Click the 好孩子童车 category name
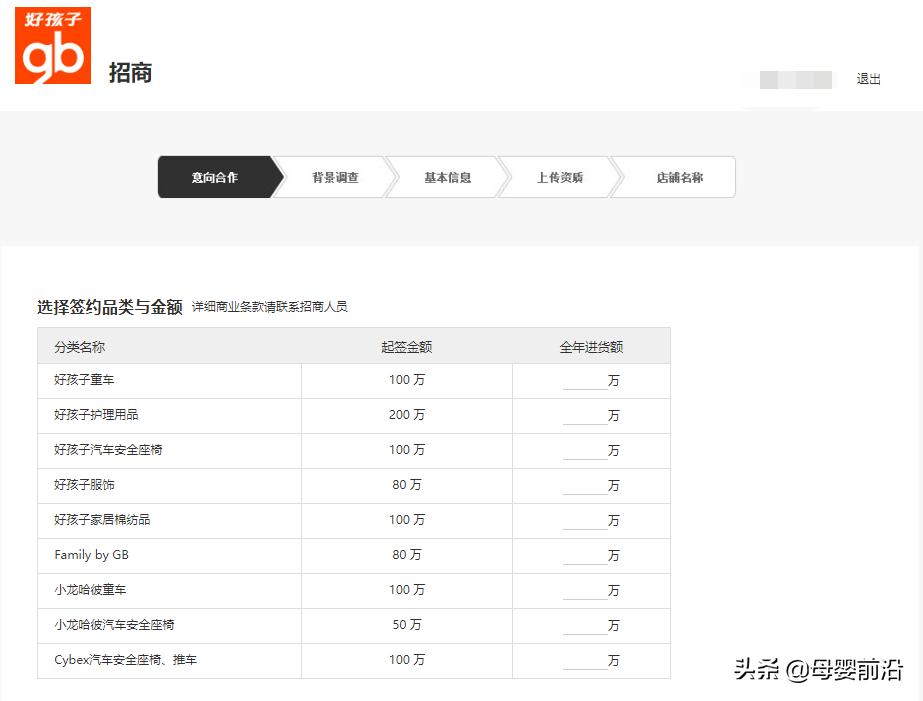 pyautogui.click(x=84, y=380)
